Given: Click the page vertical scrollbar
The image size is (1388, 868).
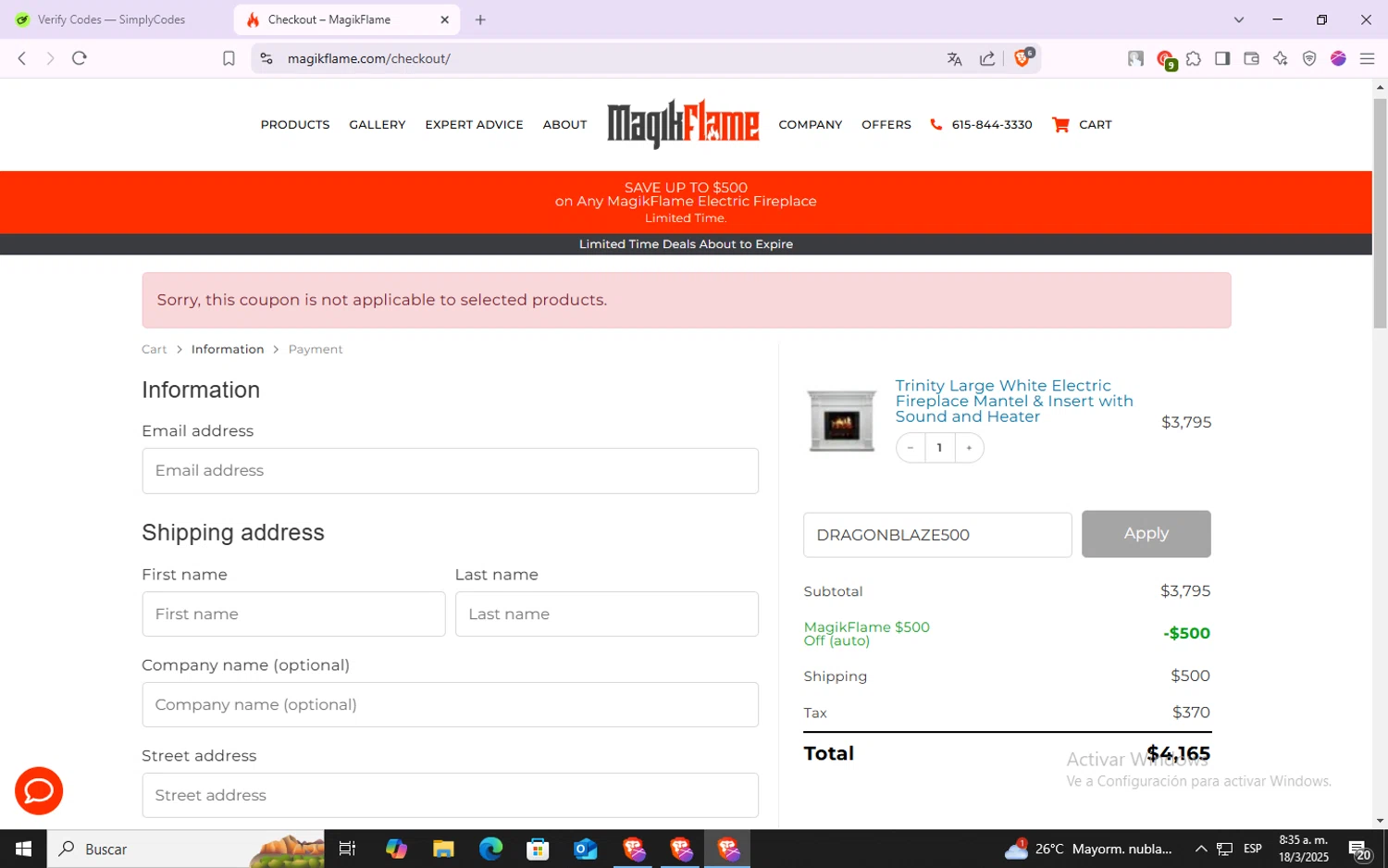Looking at the screenshot, I should 1380,212.
